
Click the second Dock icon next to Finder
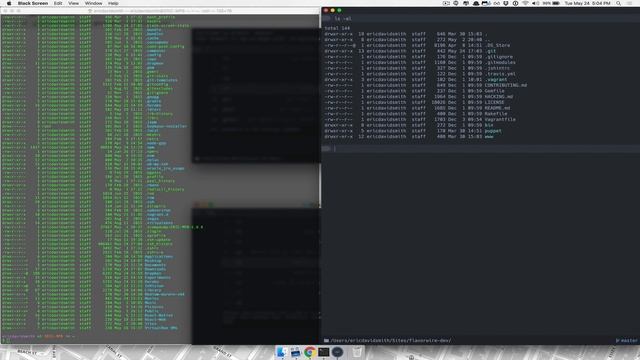[x=296, y=352]
